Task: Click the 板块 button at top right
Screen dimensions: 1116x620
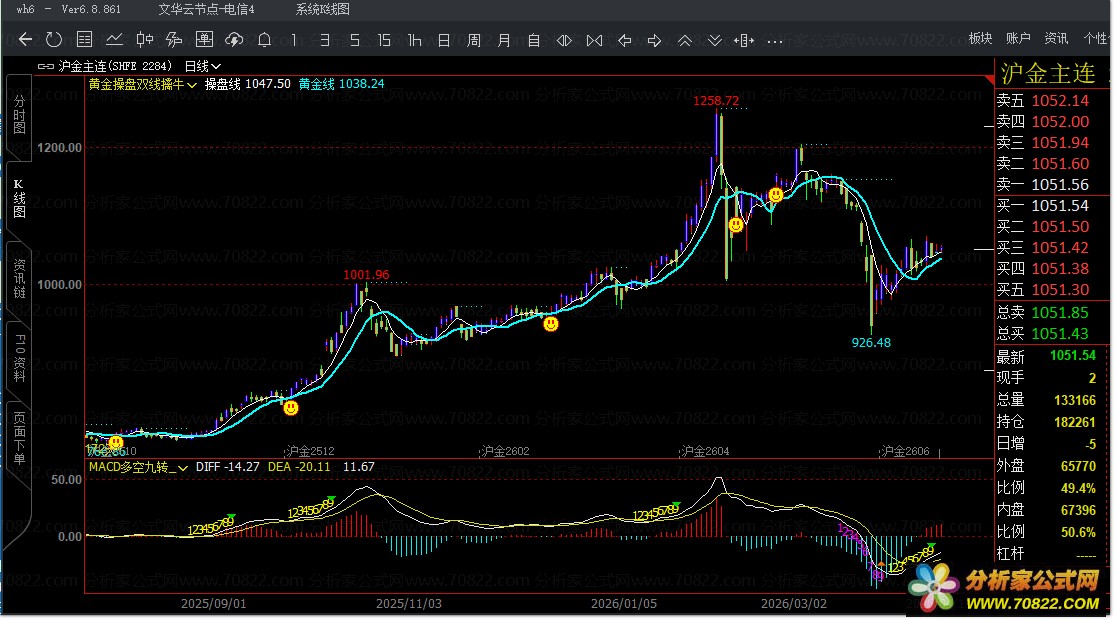Action: point(980,38)
